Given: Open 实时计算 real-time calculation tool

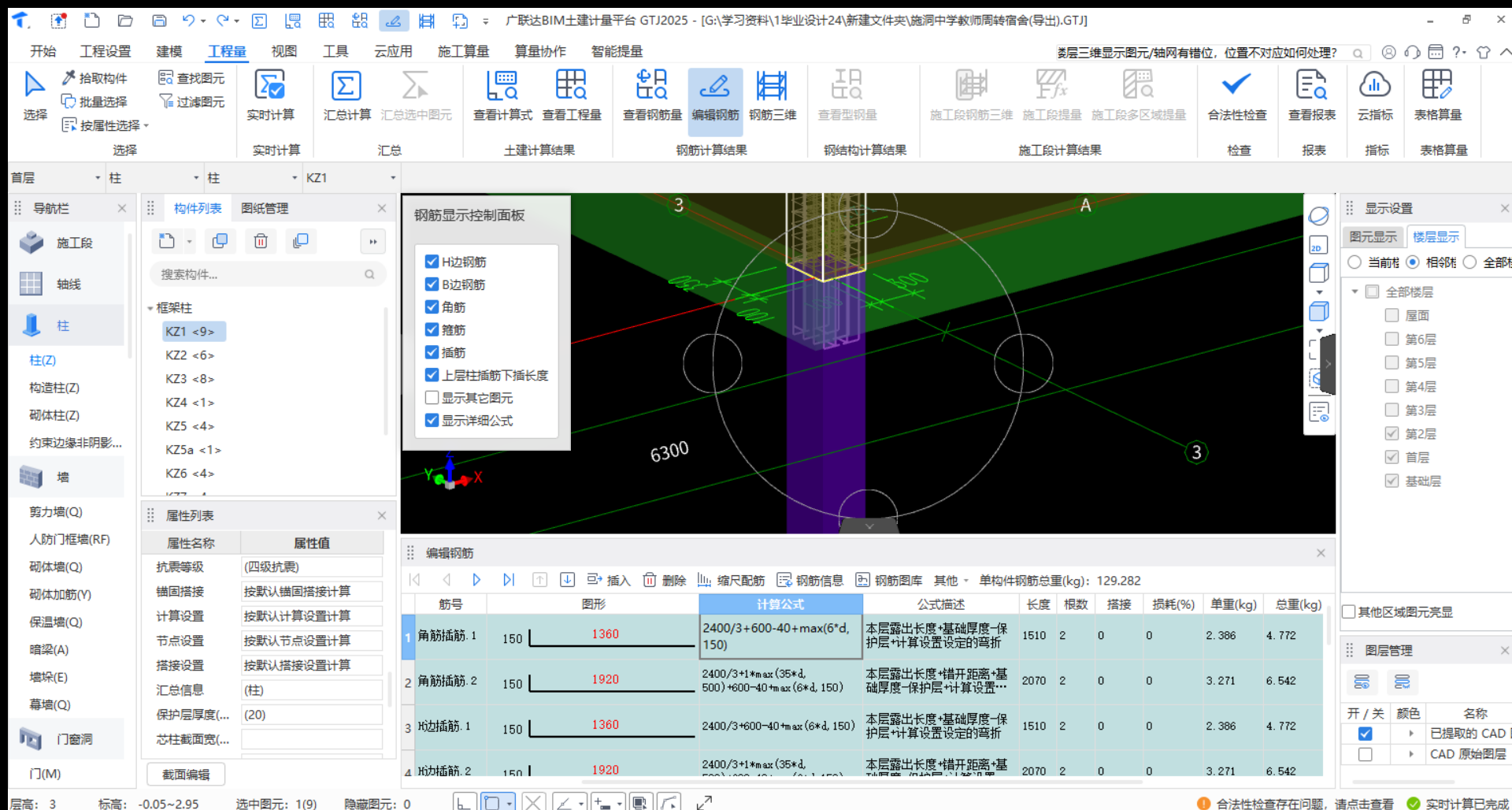Looking at the screenshot, I should (270, 95).
